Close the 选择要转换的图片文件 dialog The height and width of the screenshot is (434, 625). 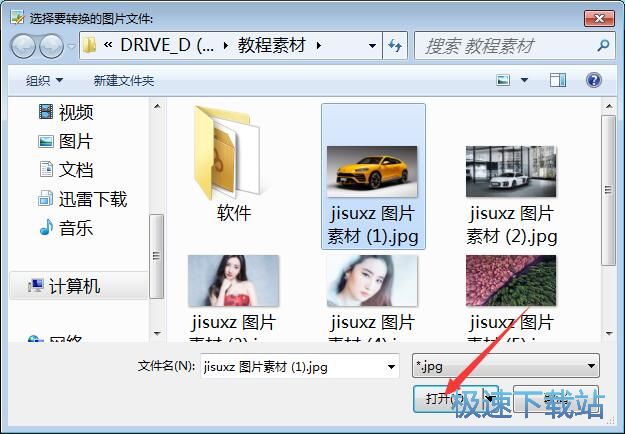(x=599, y=18)
